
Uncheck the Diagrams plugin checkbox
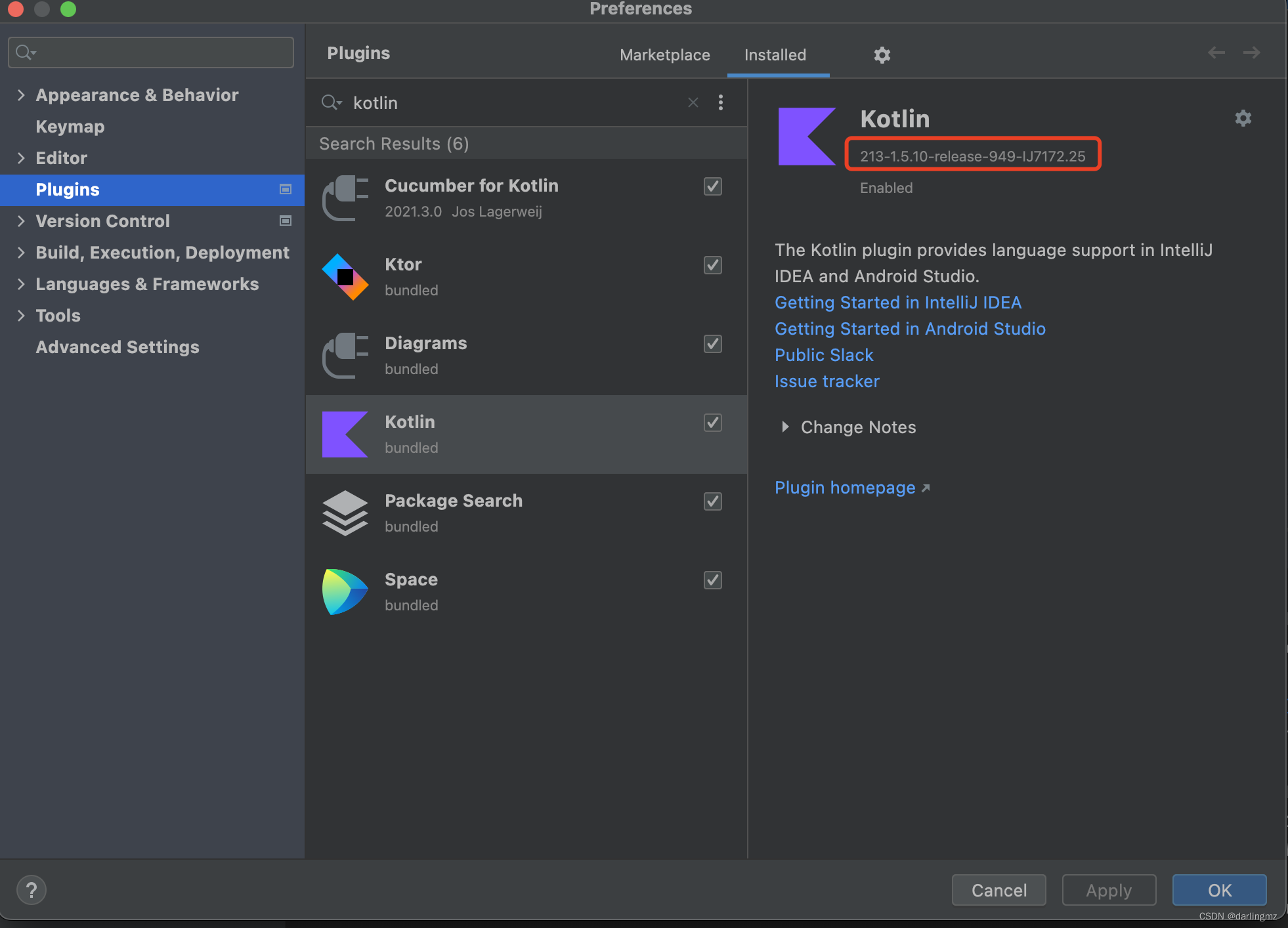712,344
